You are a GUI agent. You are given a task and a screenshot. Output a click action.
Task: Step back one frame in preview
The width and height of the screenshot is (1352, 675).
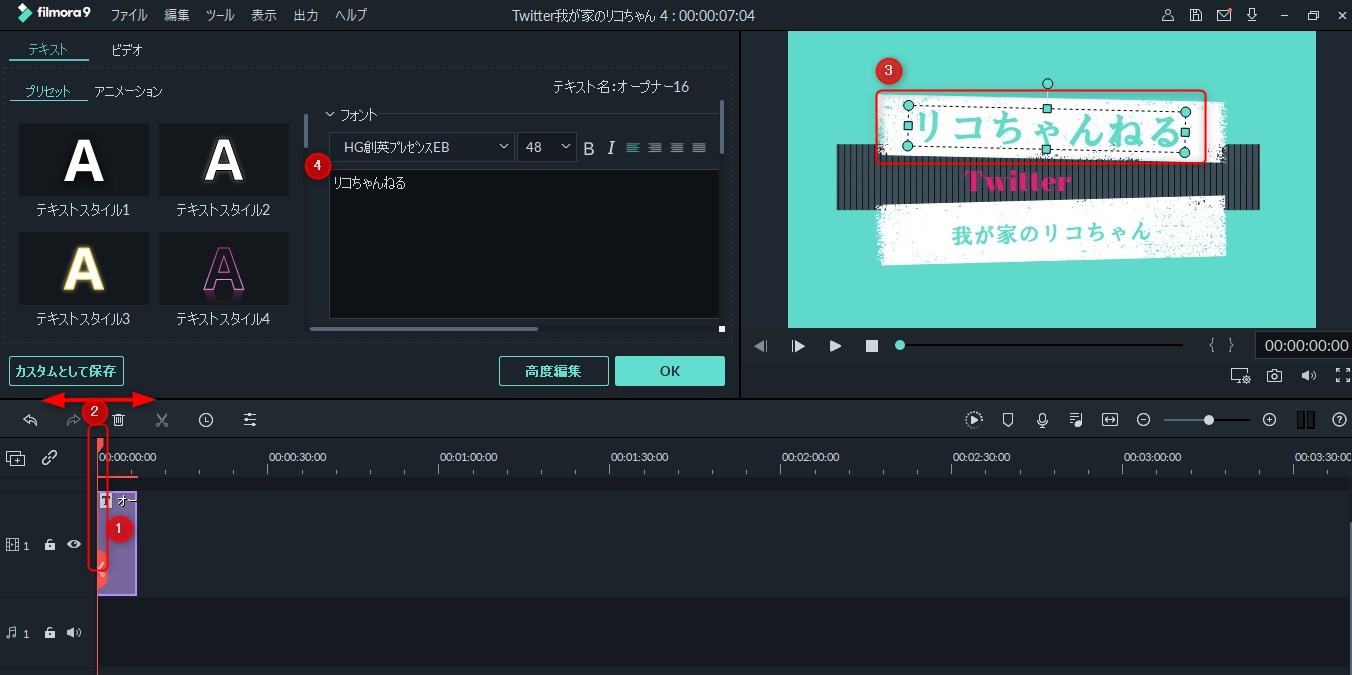point(761,346)
